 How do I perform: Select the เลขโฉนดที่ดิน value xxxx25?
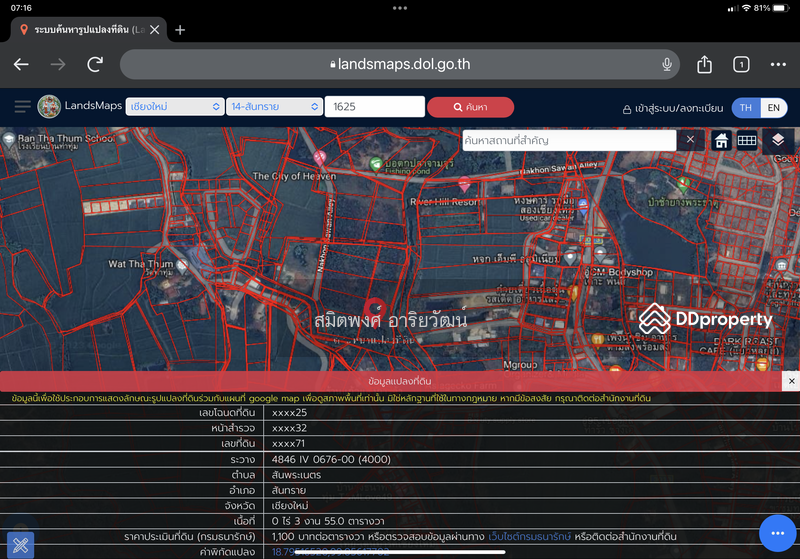pyautogui.click(x=289, y=413)
